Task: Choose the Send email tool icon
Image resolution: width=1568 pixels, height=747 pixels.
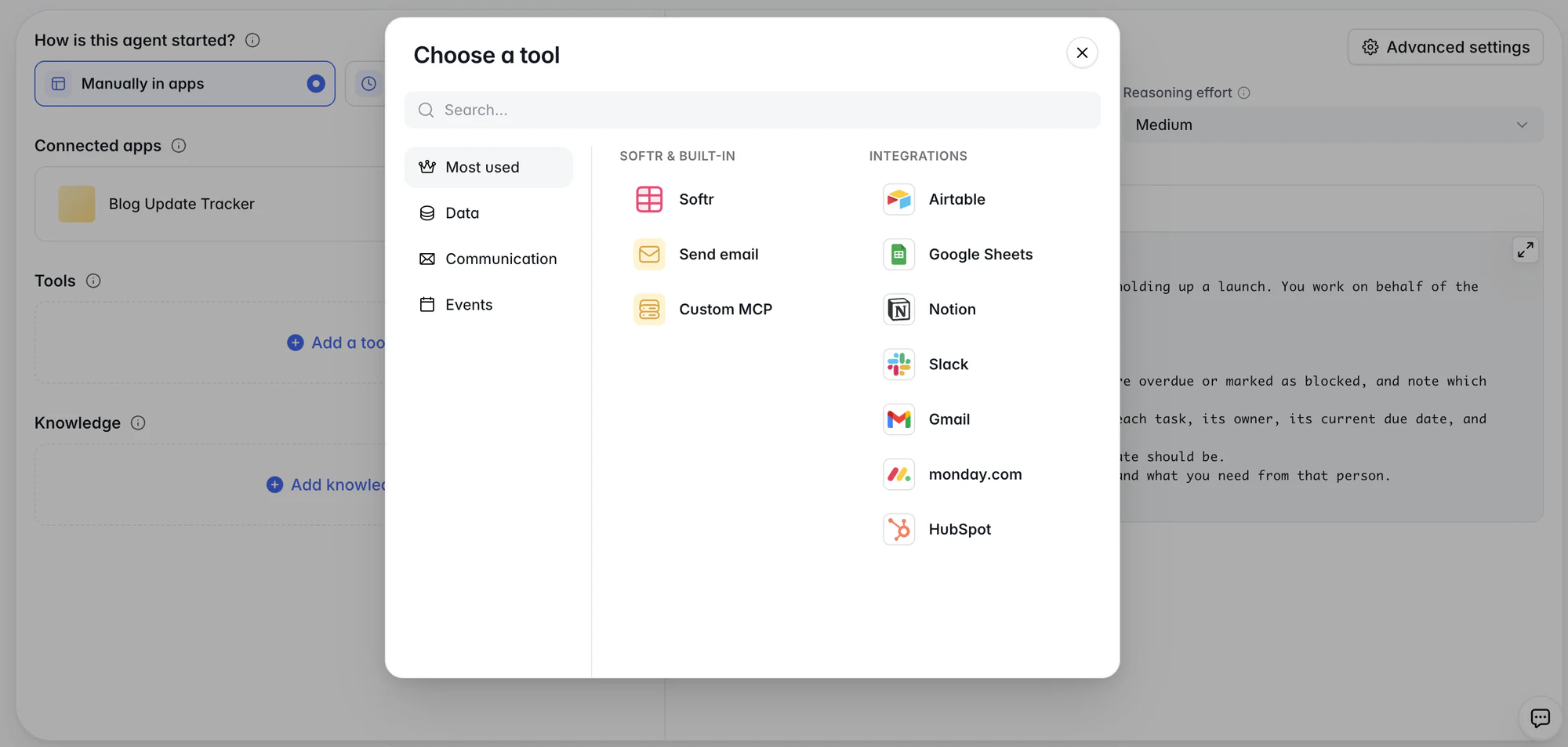Action: [x=649, y=254]
